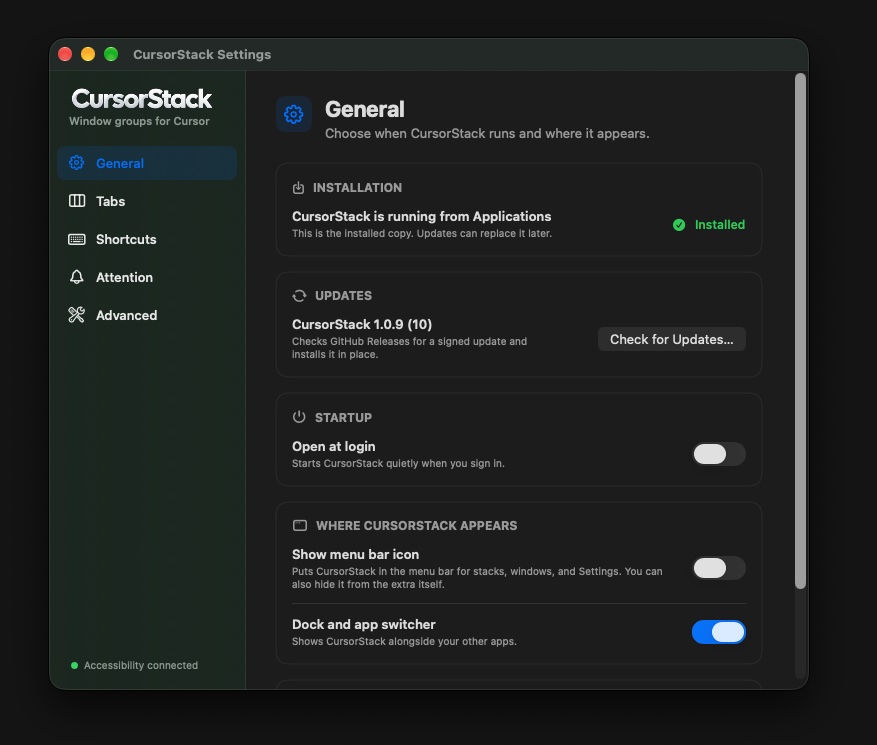Click the Startup power icon
This screenshot has height=745, width=877.
point(299,417)
